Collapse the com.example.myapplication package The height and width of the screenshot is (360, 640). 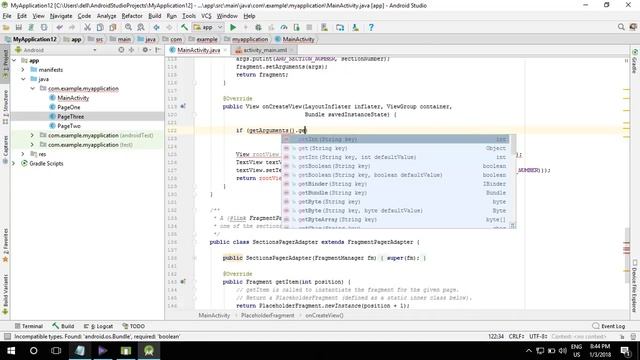tap(32, 89)
